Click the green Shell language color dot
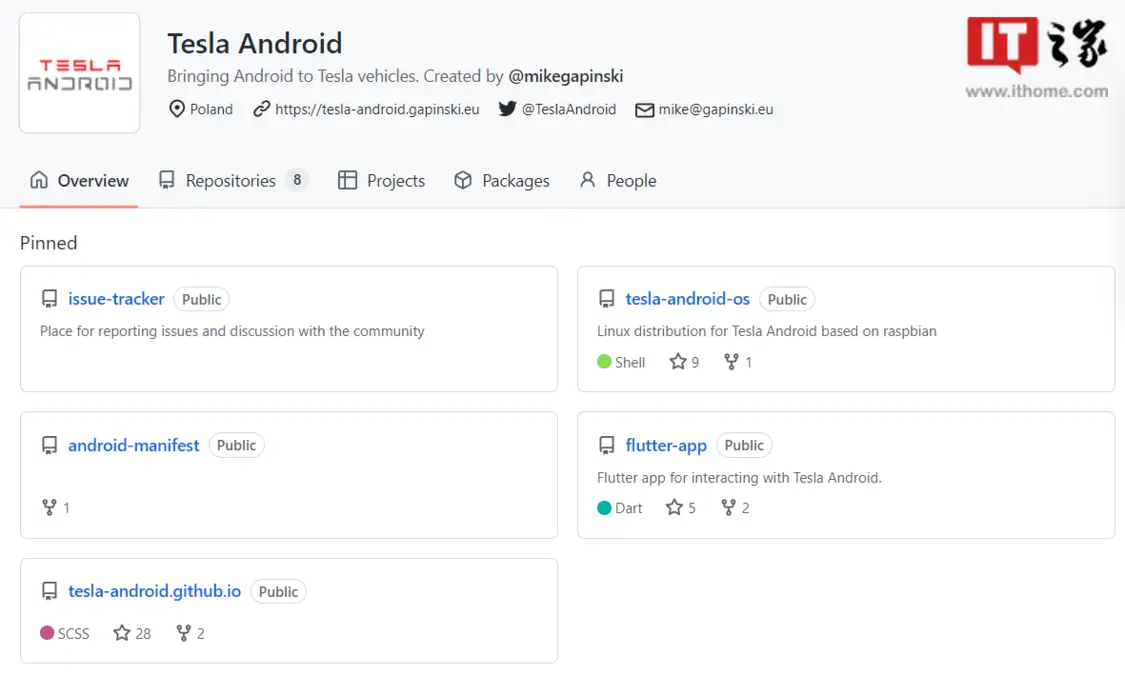1125x675 pixels. pos(604,362)
